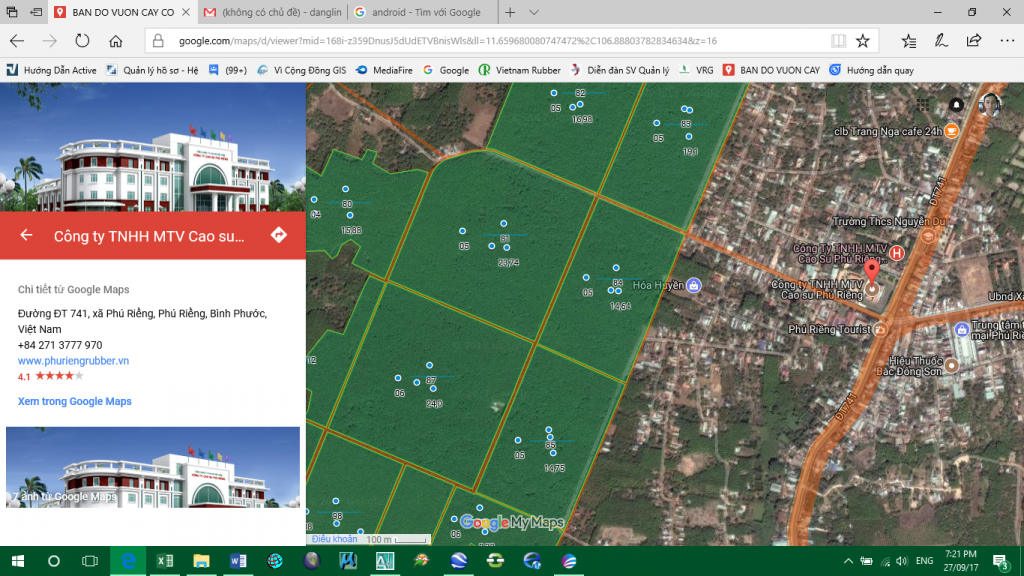
Task: Select ENG input language indicator
Action: coord(924,561)
